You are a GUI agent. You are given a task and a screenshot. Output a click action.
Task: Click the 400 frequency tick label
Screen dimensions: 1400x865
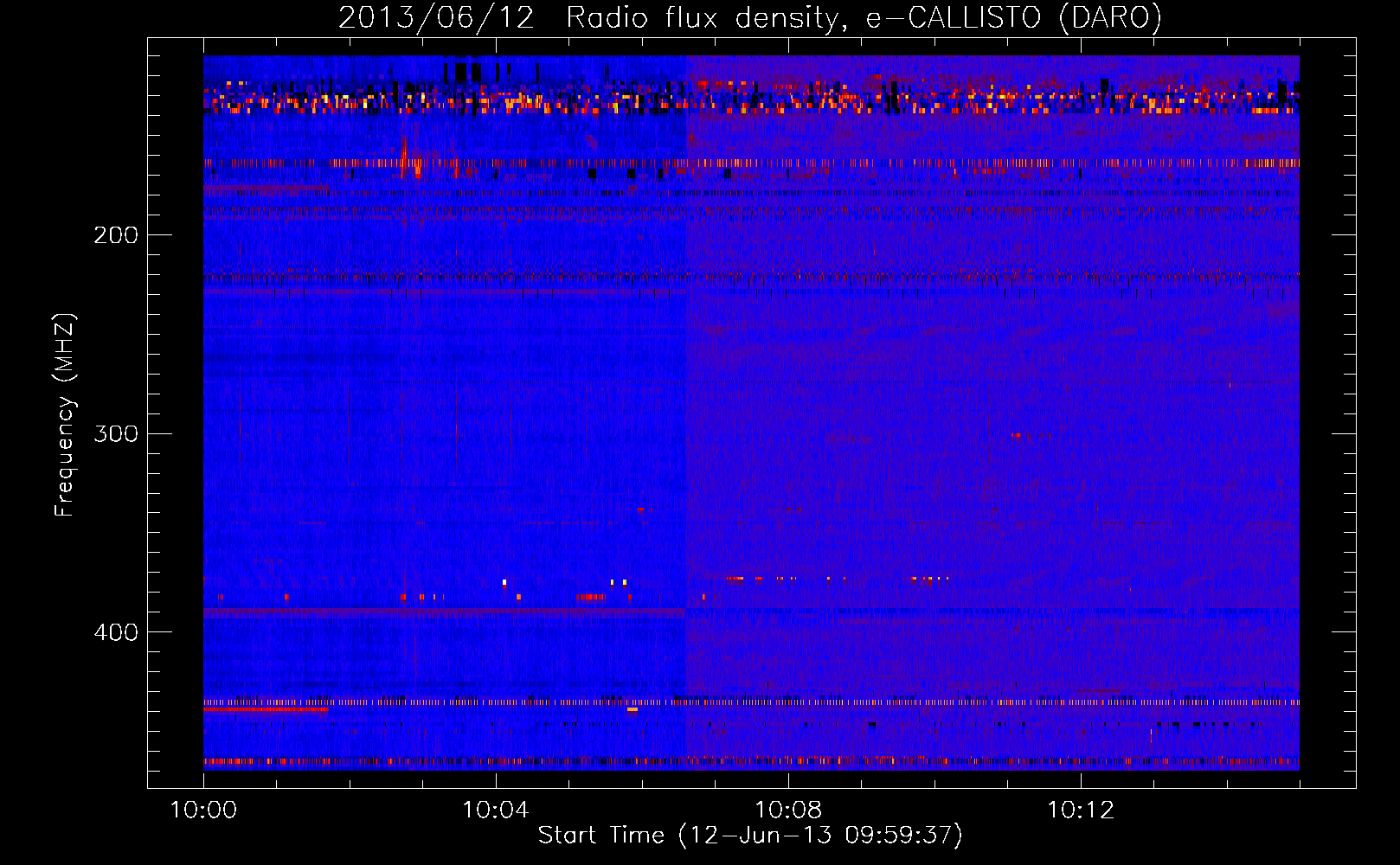pyautogui.click(x=116, y=632)
